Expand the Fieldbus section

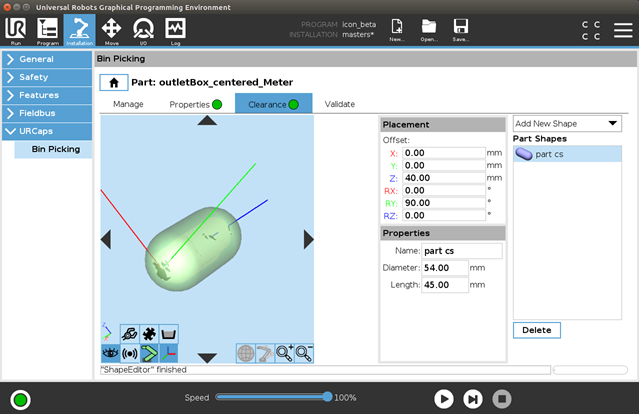[47, 113]
